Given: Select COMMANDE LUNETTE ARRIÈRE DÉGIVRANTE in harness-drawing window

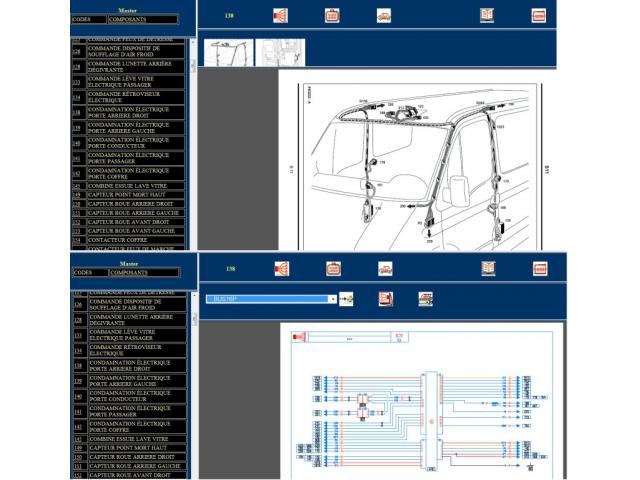Looking at the screenshot, I should point(136,67).
